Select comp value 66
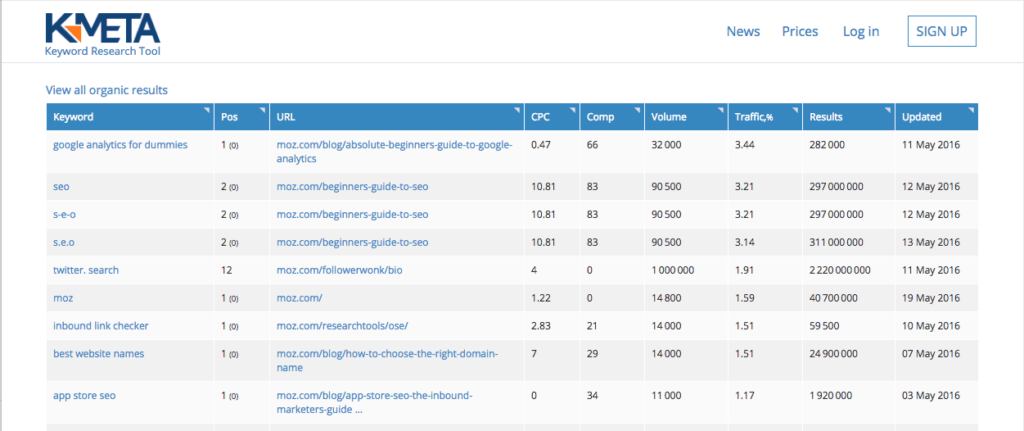This screenshot has width=1024, height=431. point(592,144)
